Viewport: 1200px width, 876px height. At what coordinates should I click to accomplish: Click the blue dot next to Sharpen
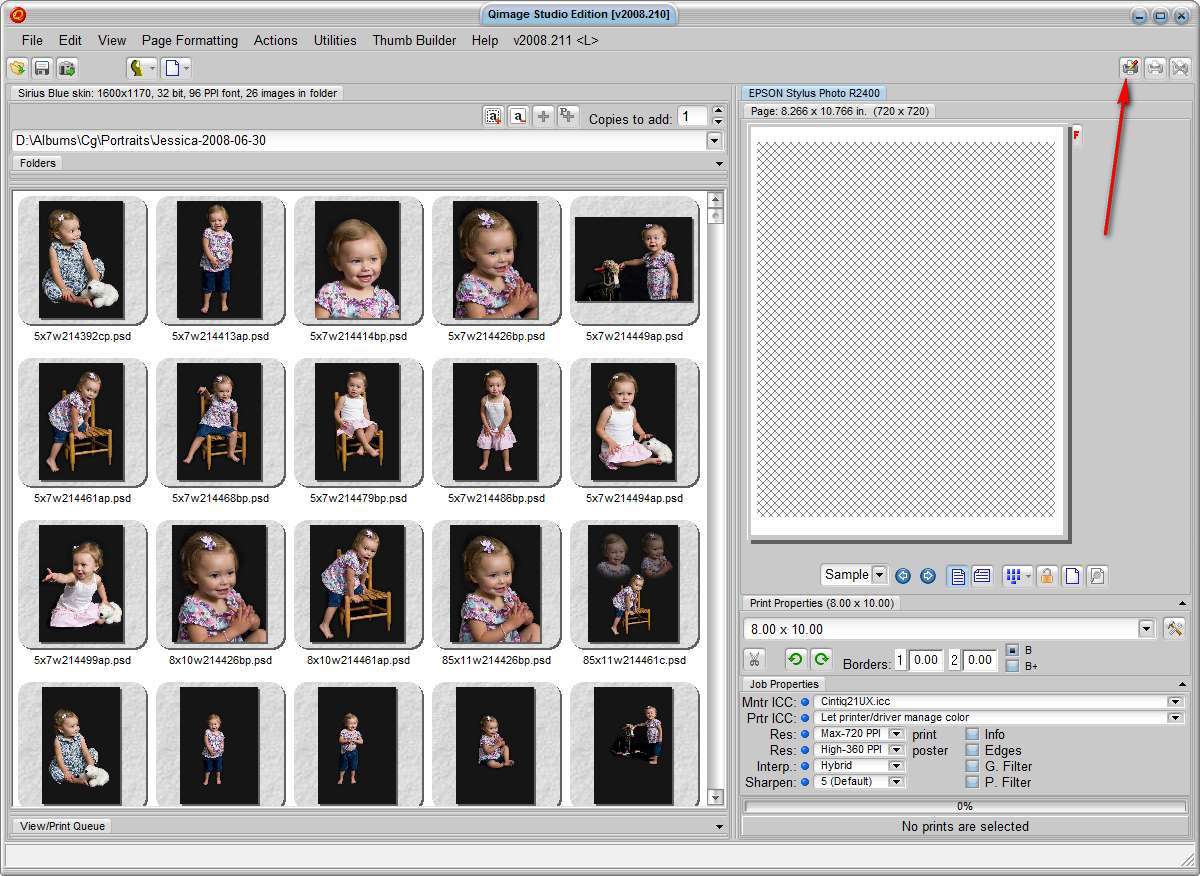pos(805,782)
